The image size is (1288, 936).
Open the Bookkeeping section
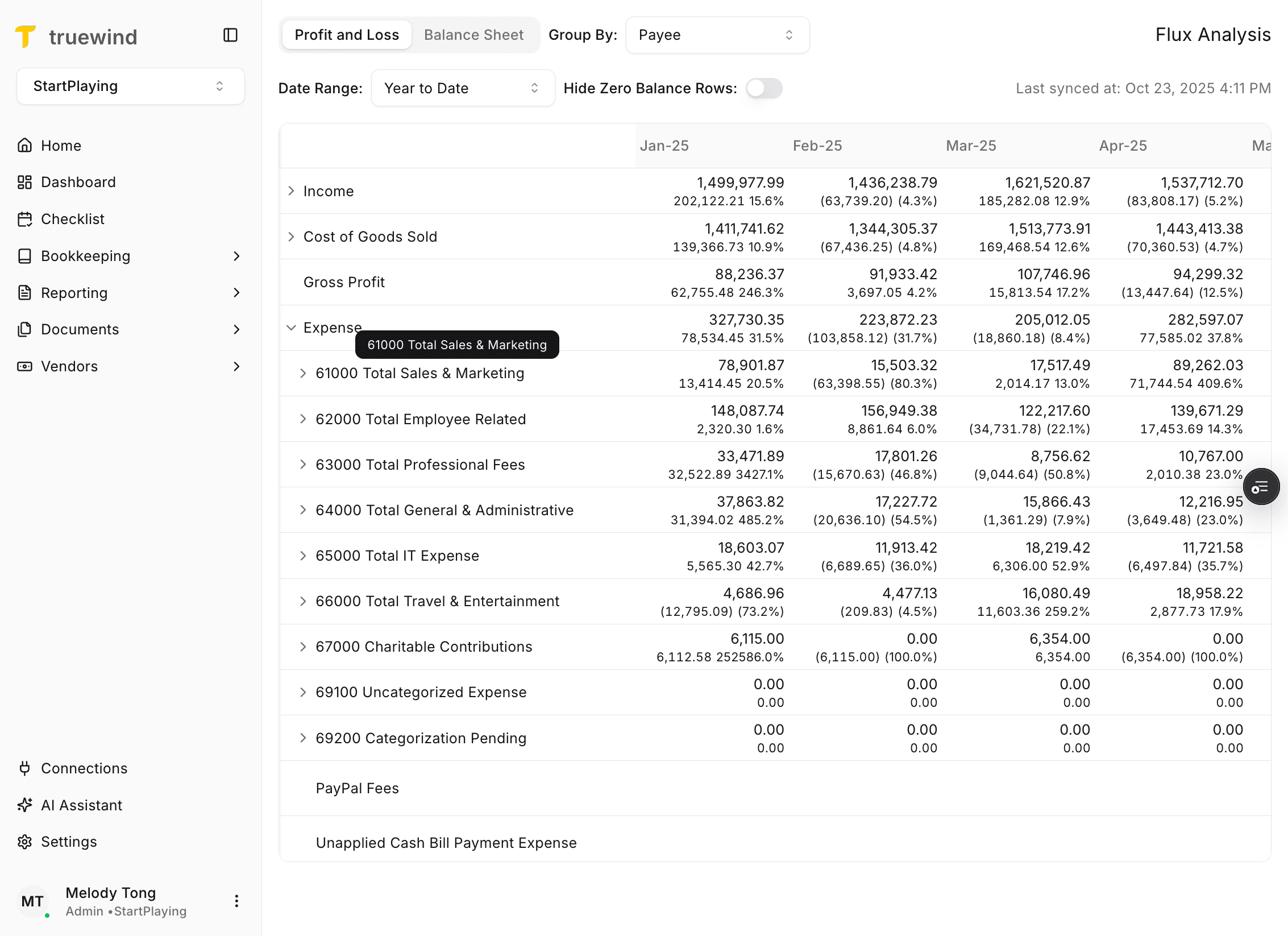pyautogui.click(x=85, y=256)
